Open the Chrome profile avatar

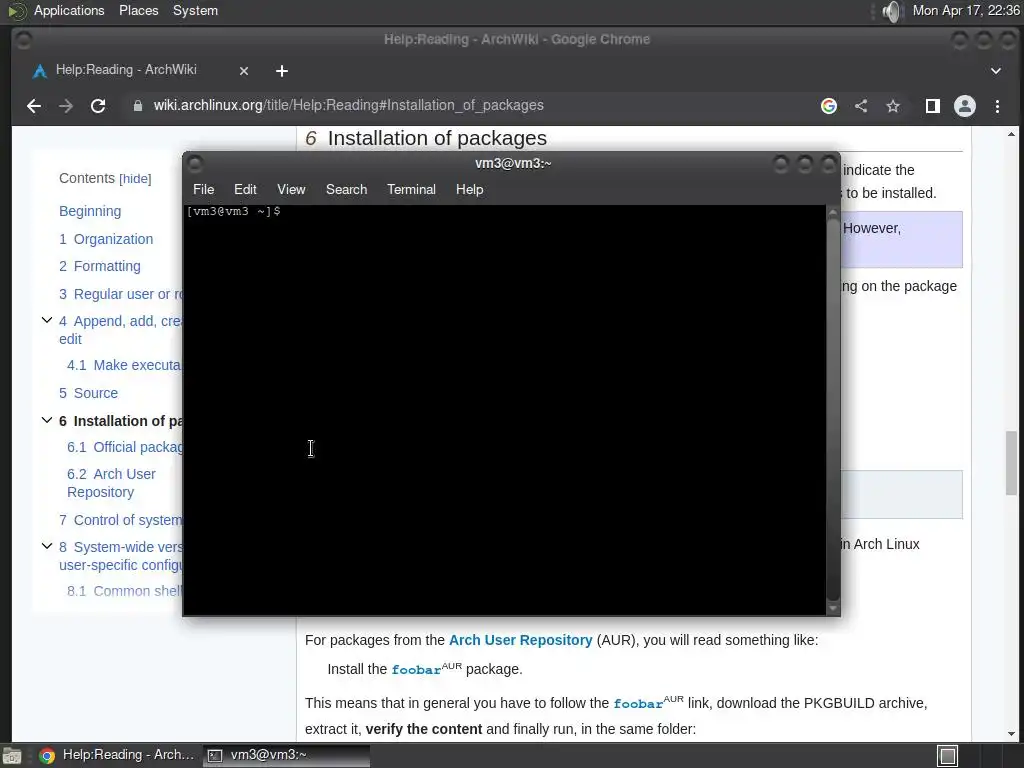tap(965, 106)
